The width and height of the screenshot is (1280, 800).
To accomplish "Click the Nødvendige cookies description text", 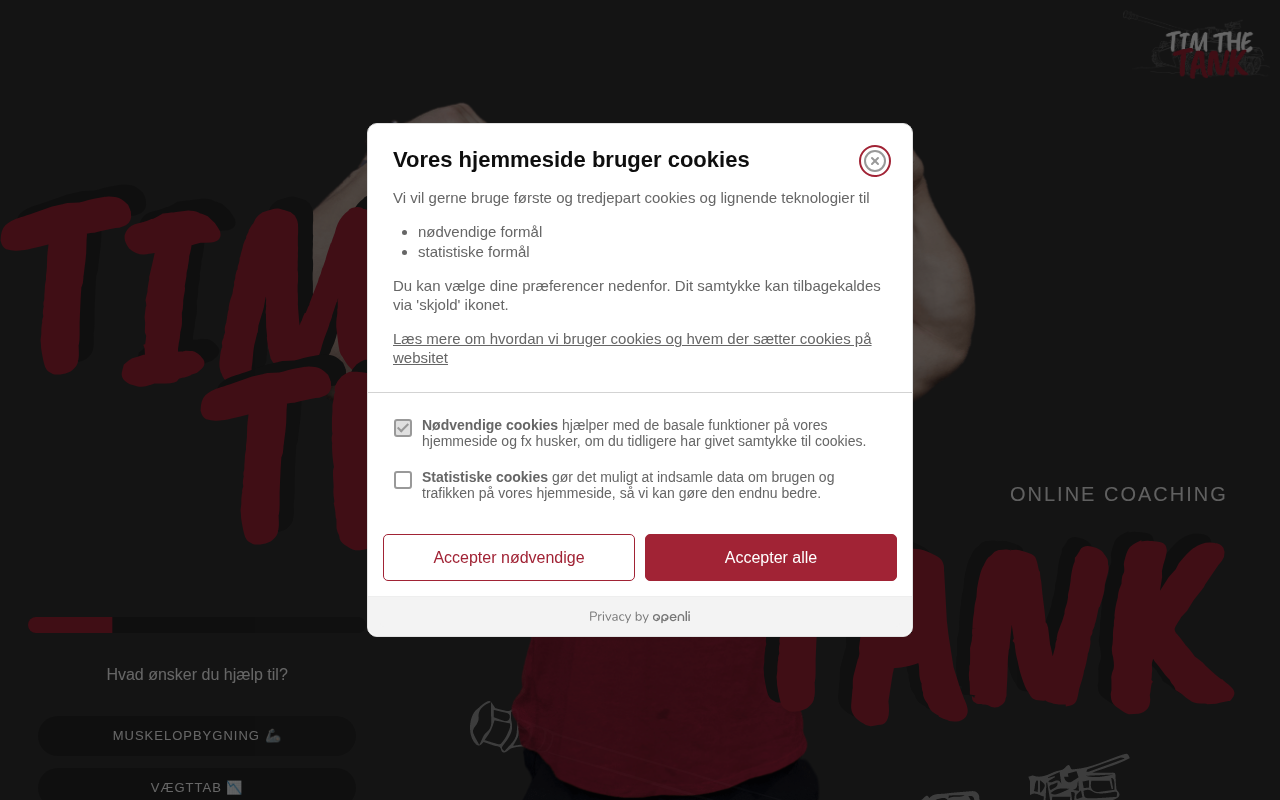I will [x=644, y=433].
